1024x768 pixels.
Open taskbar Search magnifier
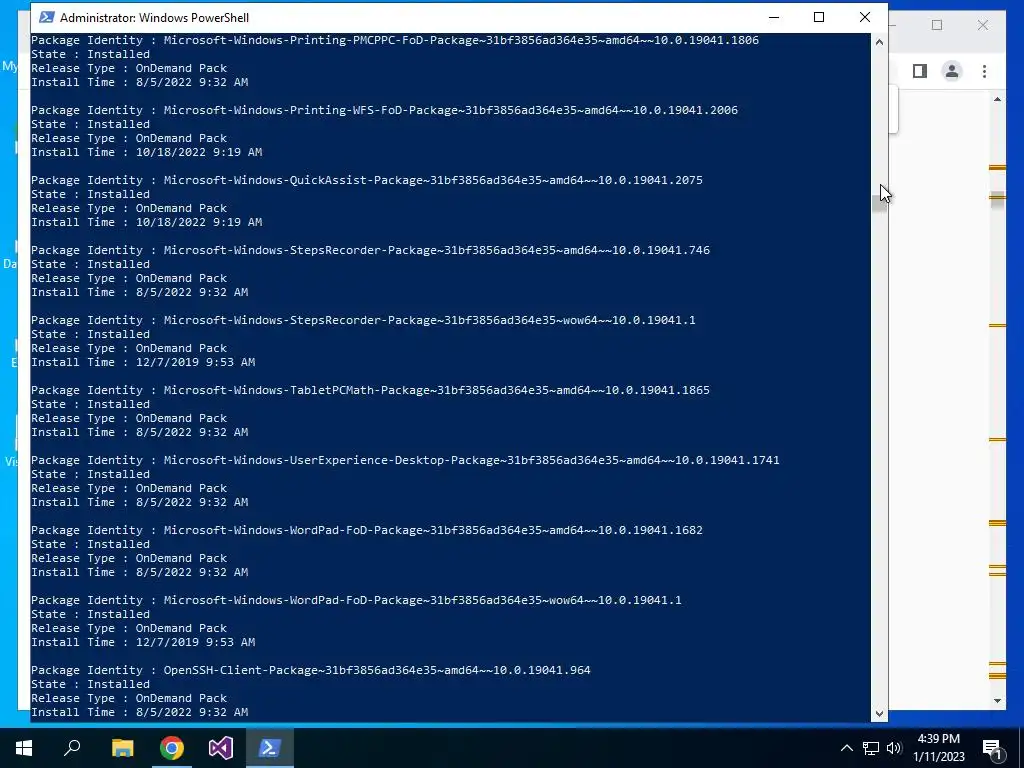point(72,748)
